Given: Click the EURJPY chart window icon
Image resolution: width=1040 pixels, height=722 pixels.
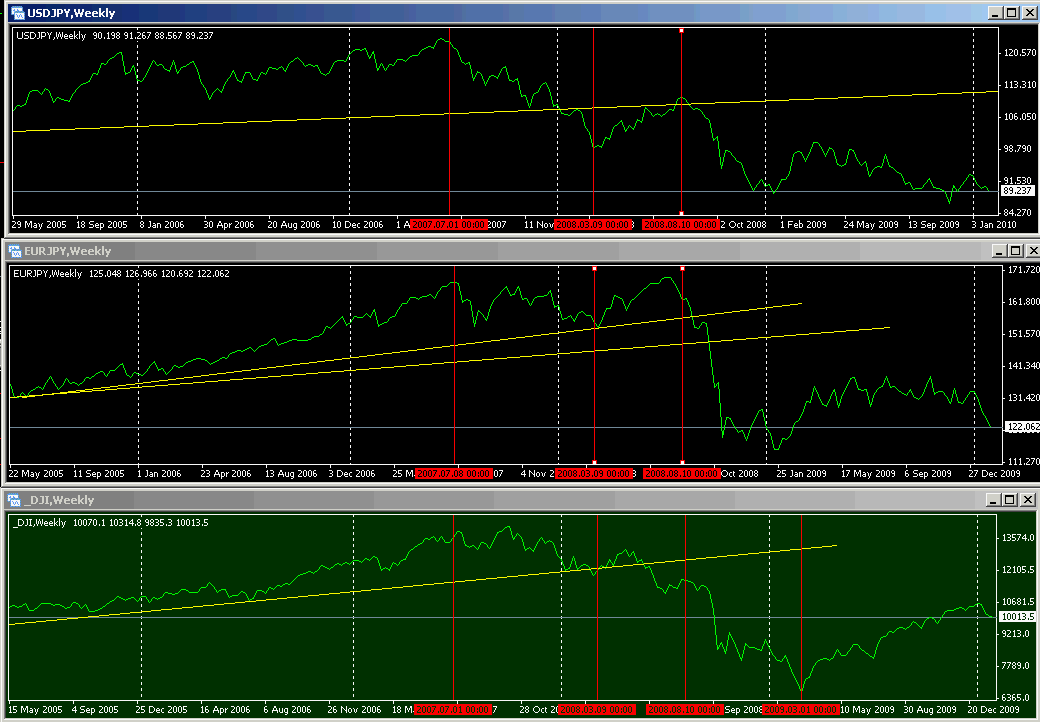Looking at the screenshot, I should (x=17, y=251).
